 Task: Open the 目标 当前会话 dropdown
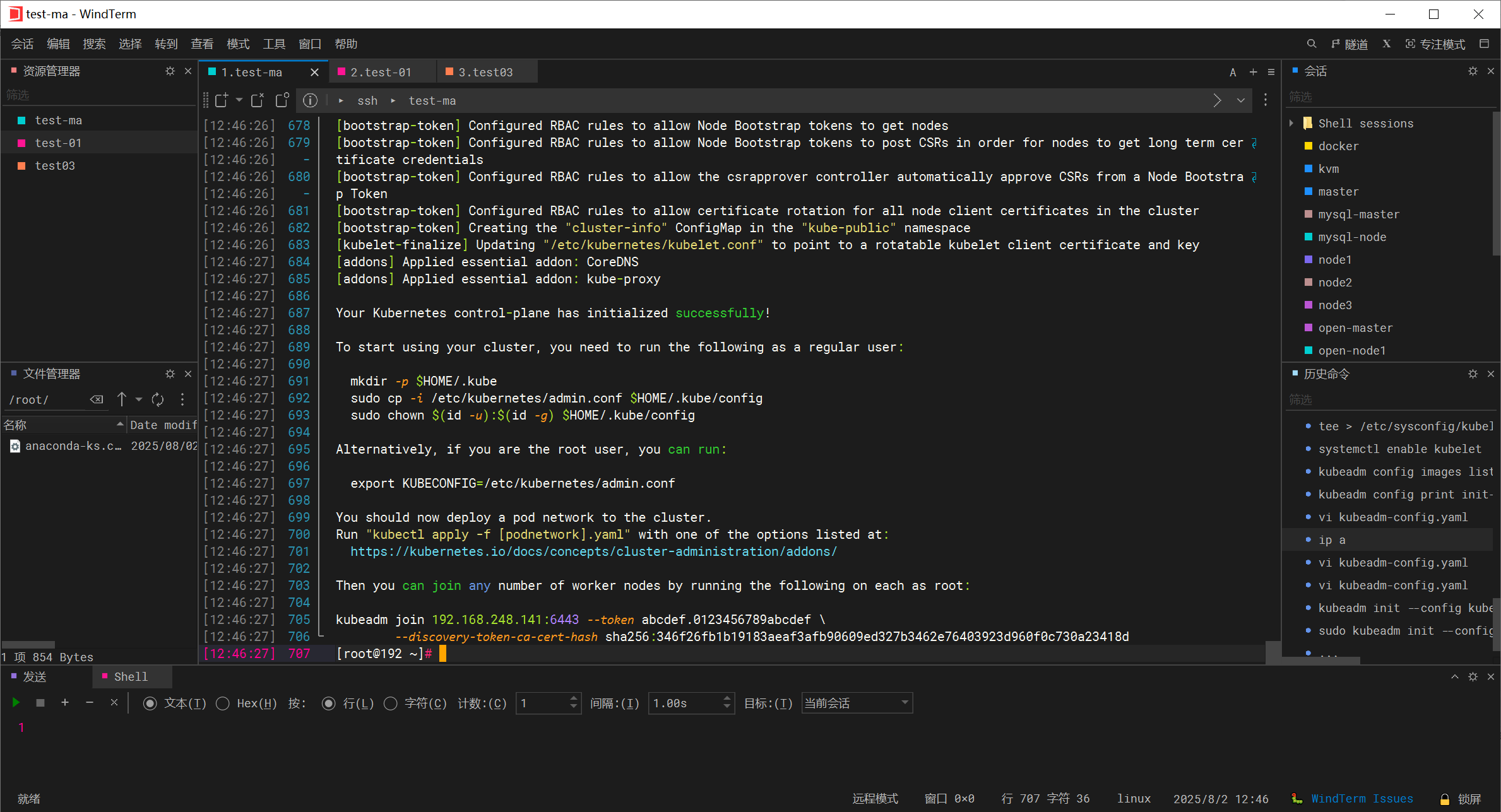[x=857, y=703]
